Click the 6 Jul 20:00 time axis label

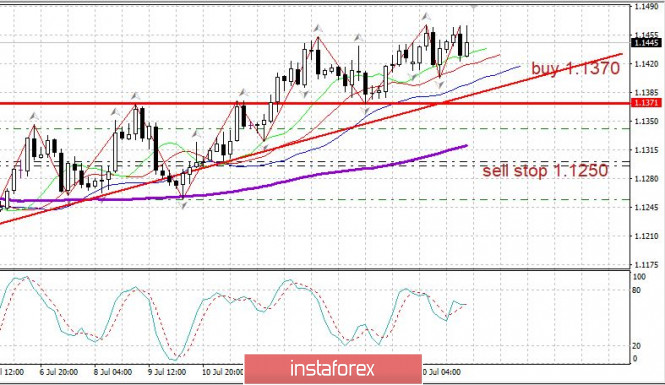coord(59,372)
